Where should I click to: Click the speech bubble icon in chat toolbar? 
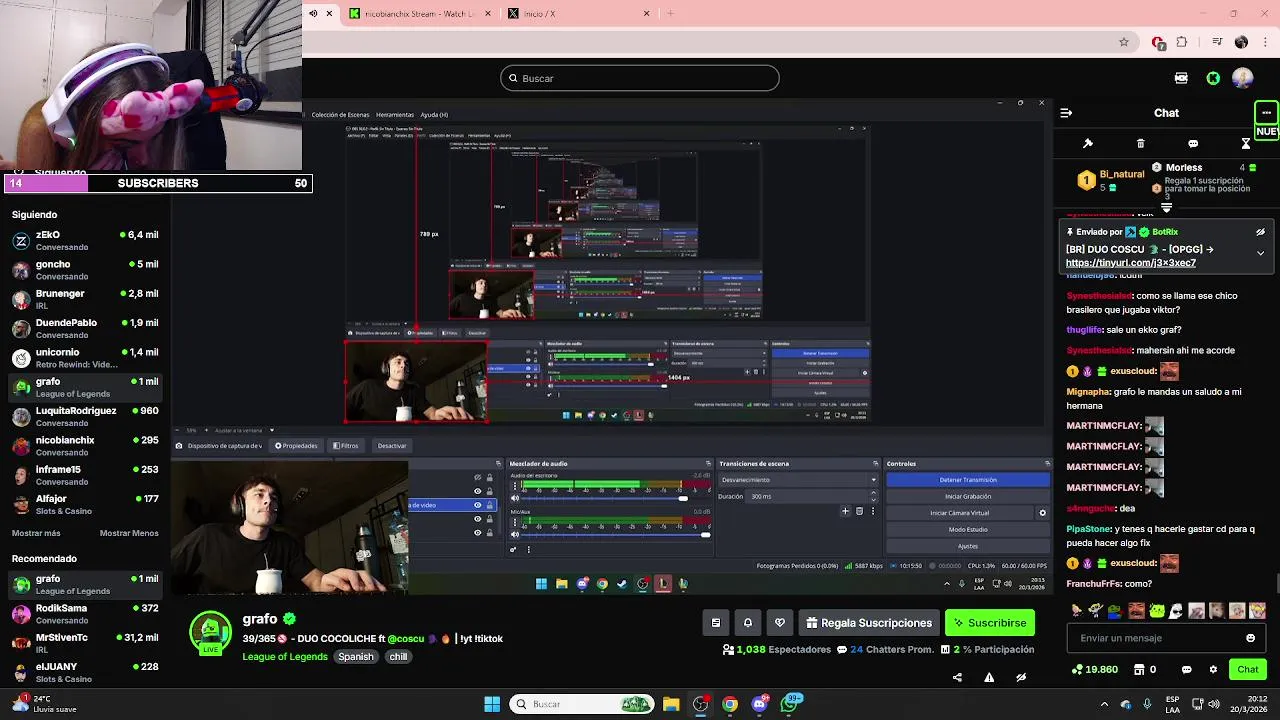pos(1193,144)
